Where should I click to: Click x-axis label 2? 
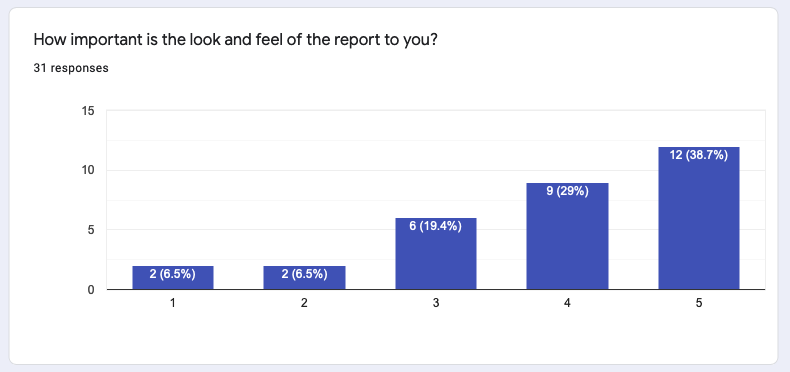pyautogui.click(x=304, y=303)
